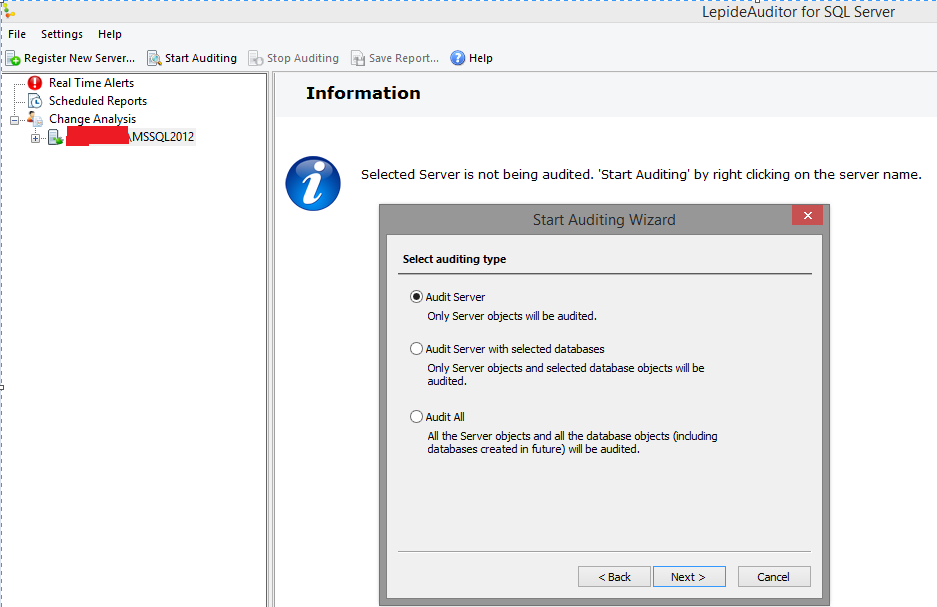Close the Start Auditing Wizard dialog
The width and height of the screenshot is (937, 607).
(807, 216)
